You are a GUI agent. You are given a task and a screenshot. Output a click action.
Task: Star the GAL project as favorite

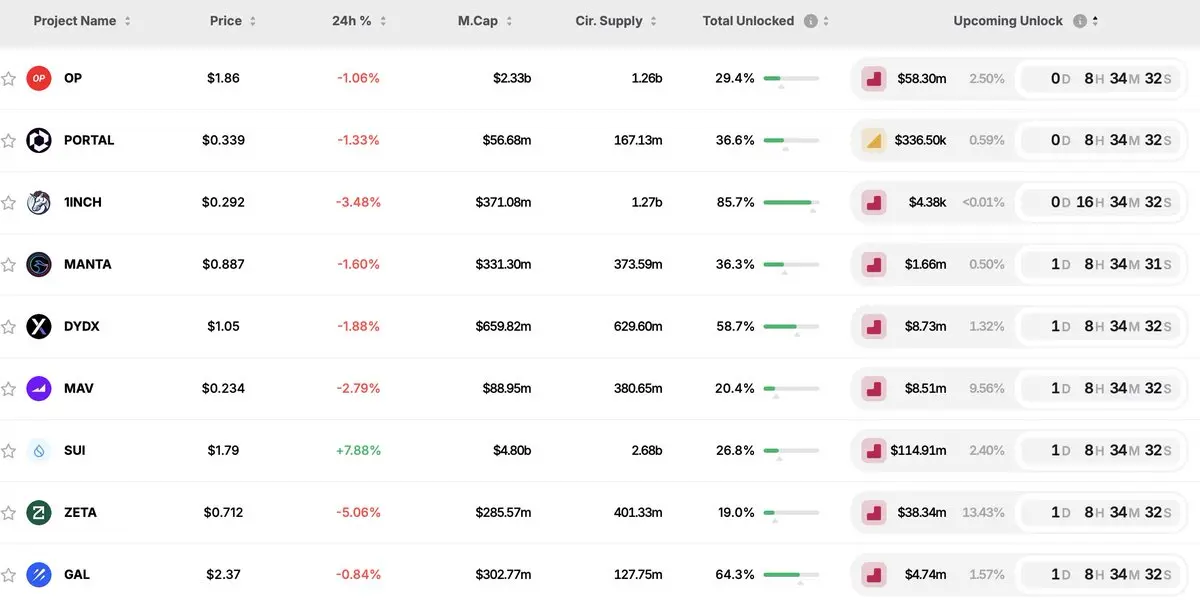9,574
